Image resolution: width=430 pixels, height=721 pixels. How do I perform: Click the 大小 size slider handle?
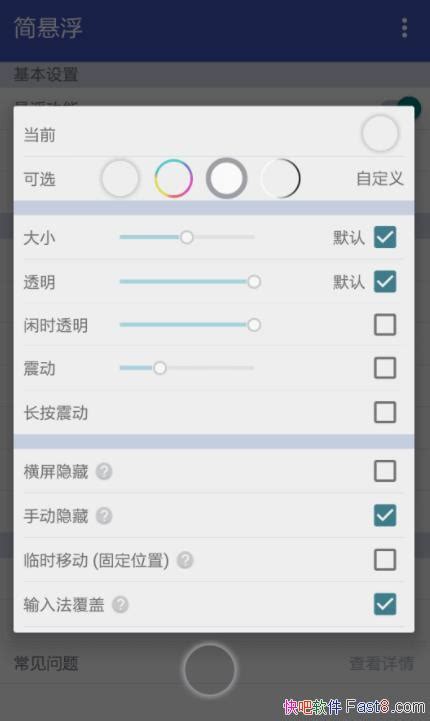pos(187,237)
